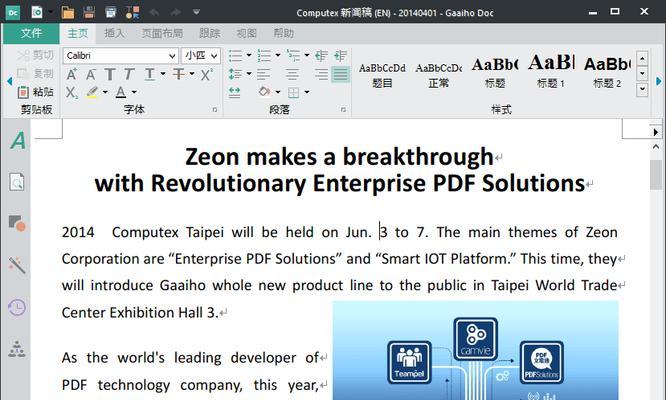Toggle underline formatting icon
Image resolution: width=666 pixels, height=400 pixels.
point(150,74)
